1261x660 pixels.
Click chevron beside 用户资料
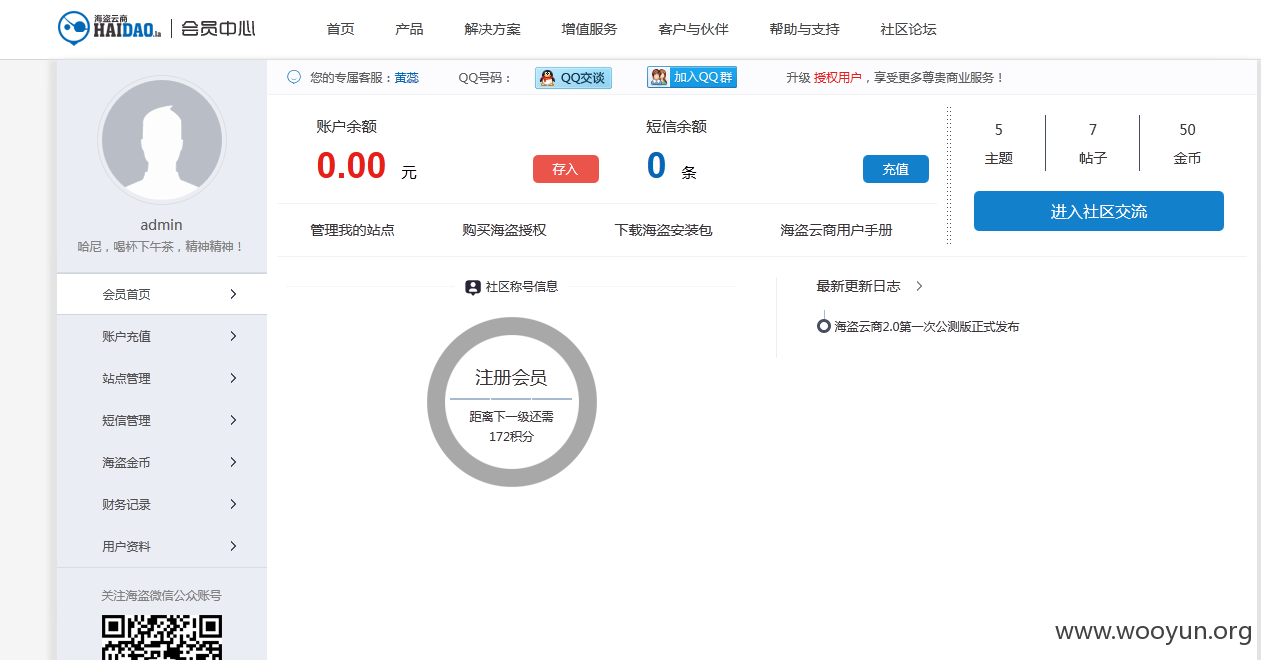pyautogui.click(x=233, y=546)
